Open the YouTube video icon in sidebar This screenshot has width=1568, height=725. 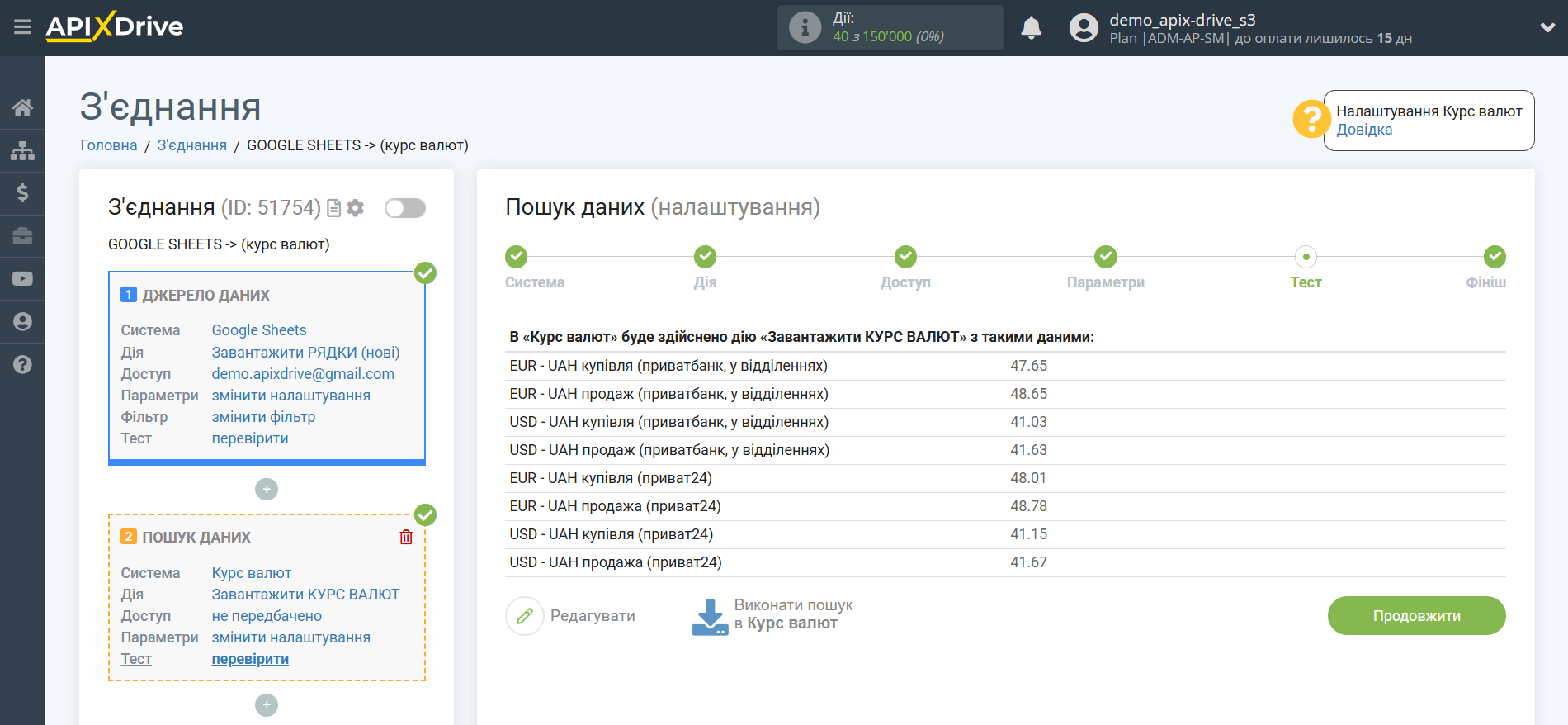coord(22,279)
